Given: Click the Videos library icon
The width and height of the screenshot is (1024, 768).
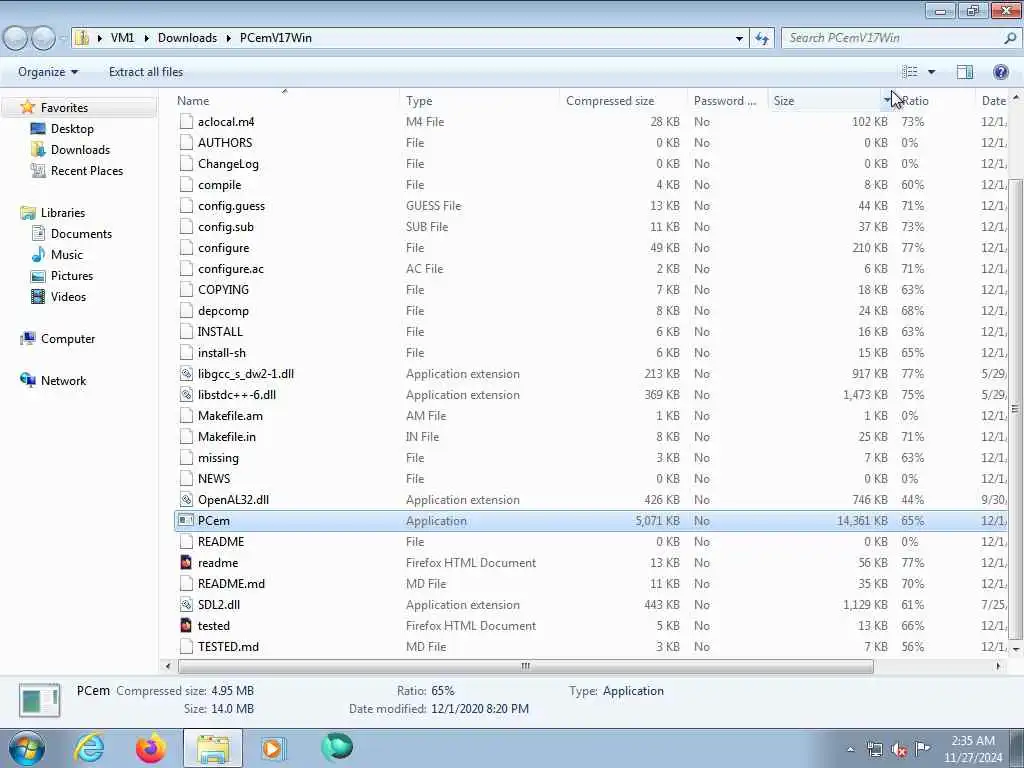Looking at the screenshot, I should (x=38, y=296).
